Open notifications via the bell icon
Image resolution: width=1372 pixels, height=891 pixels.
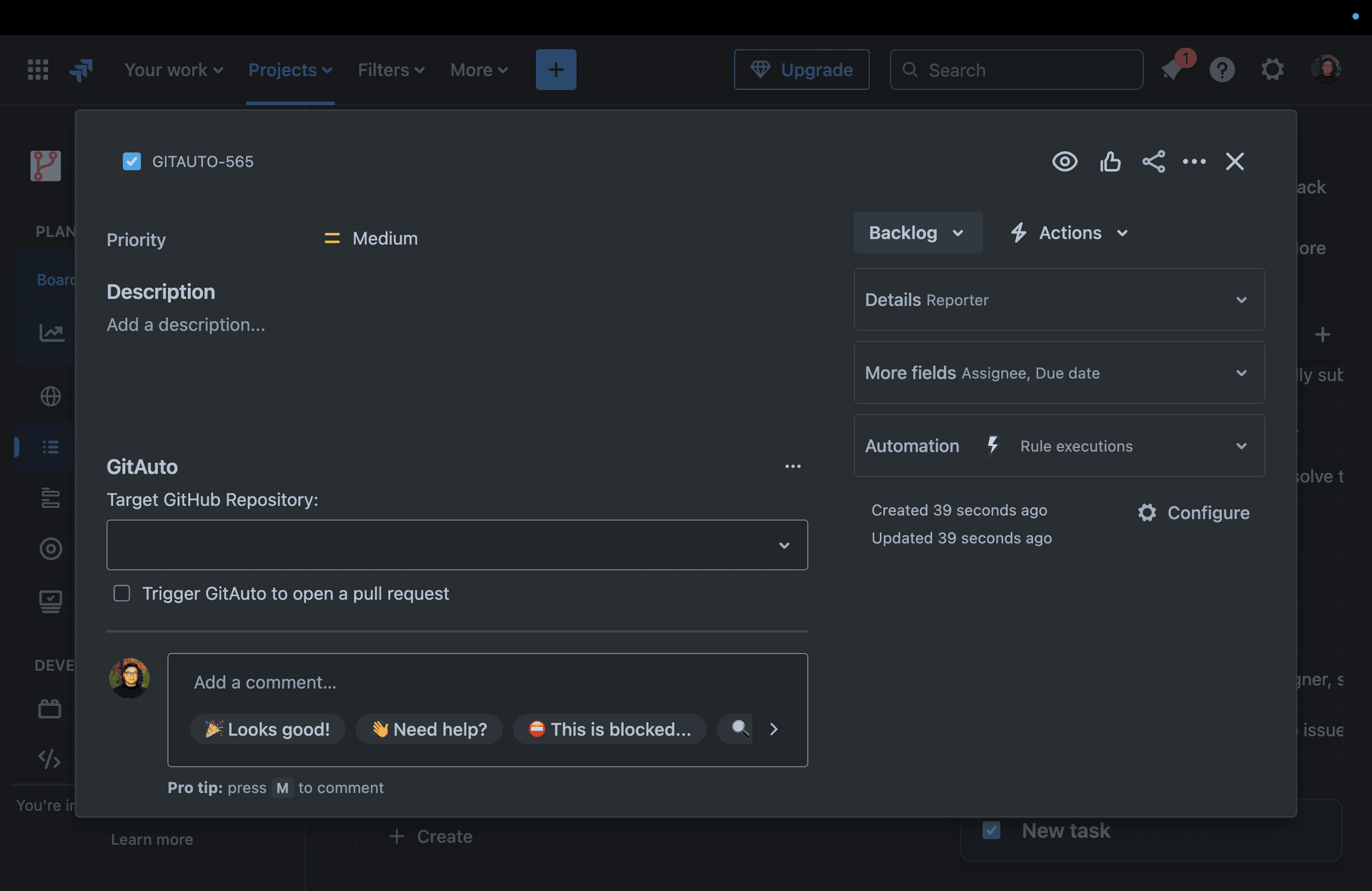pos(1172,69)
